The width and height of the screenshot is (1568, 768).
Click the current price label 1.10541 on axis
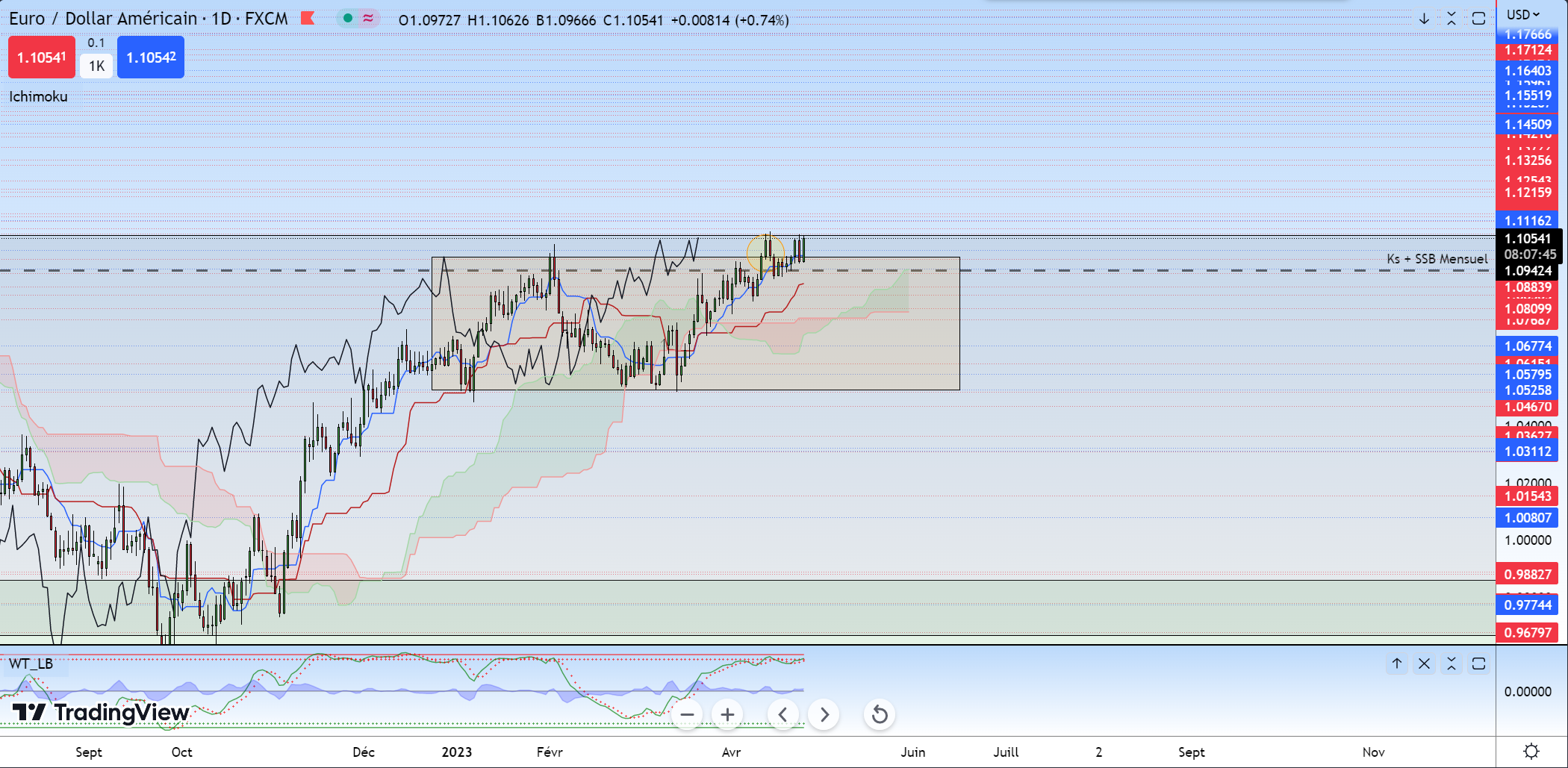(1528, 239)
